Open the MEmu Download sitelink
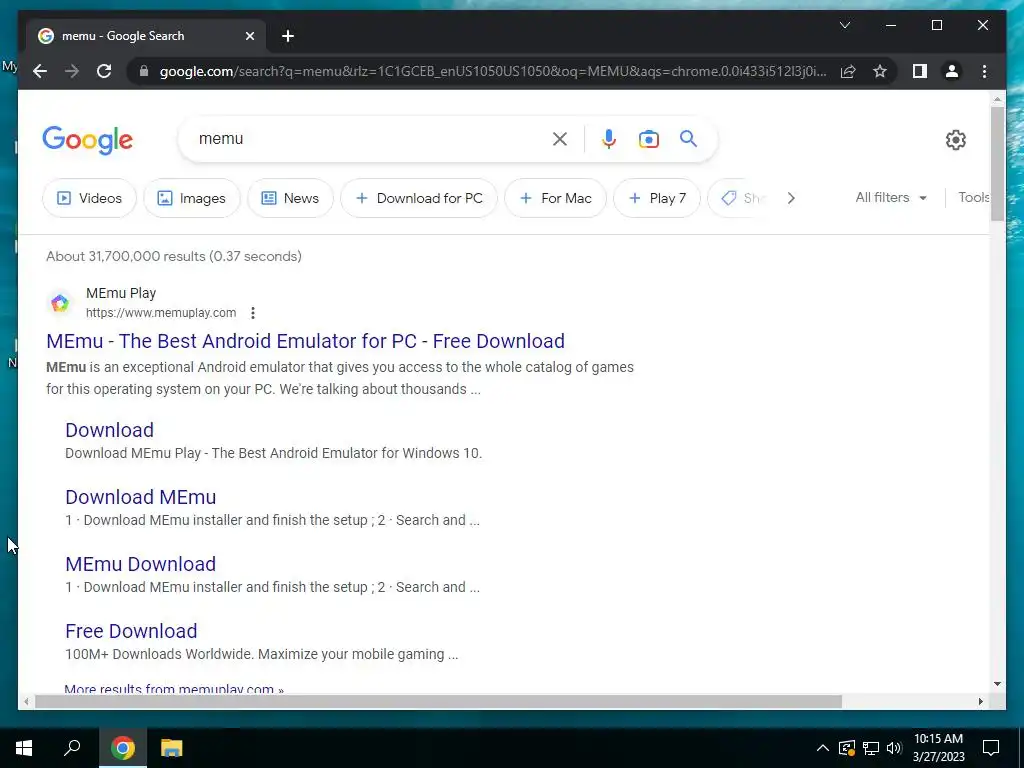 coord(140,564)
